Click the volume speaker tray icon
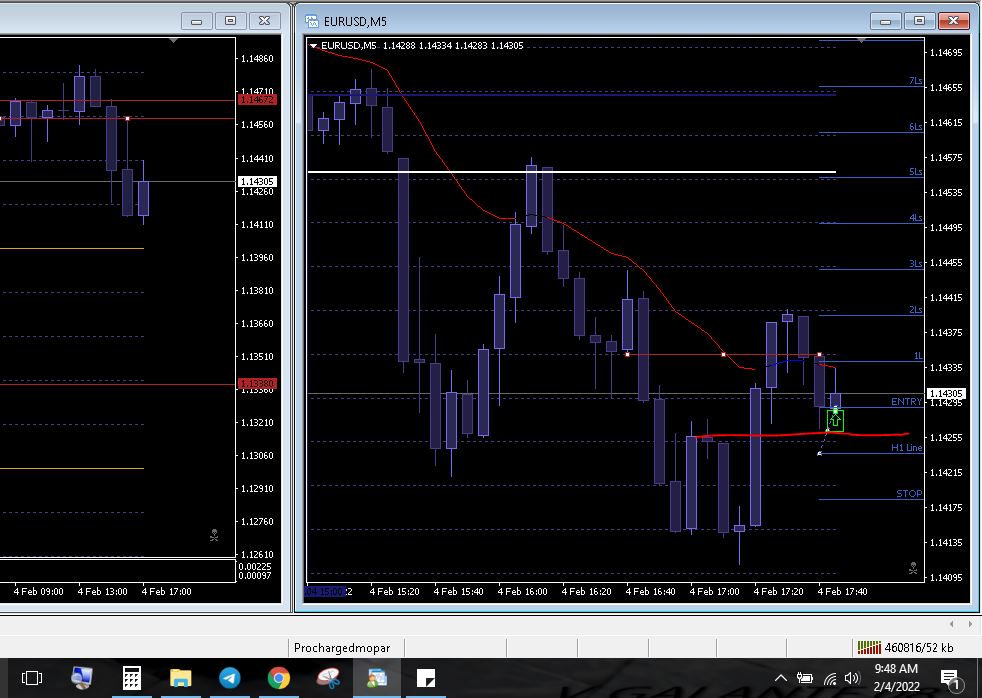 click(852, 679)
